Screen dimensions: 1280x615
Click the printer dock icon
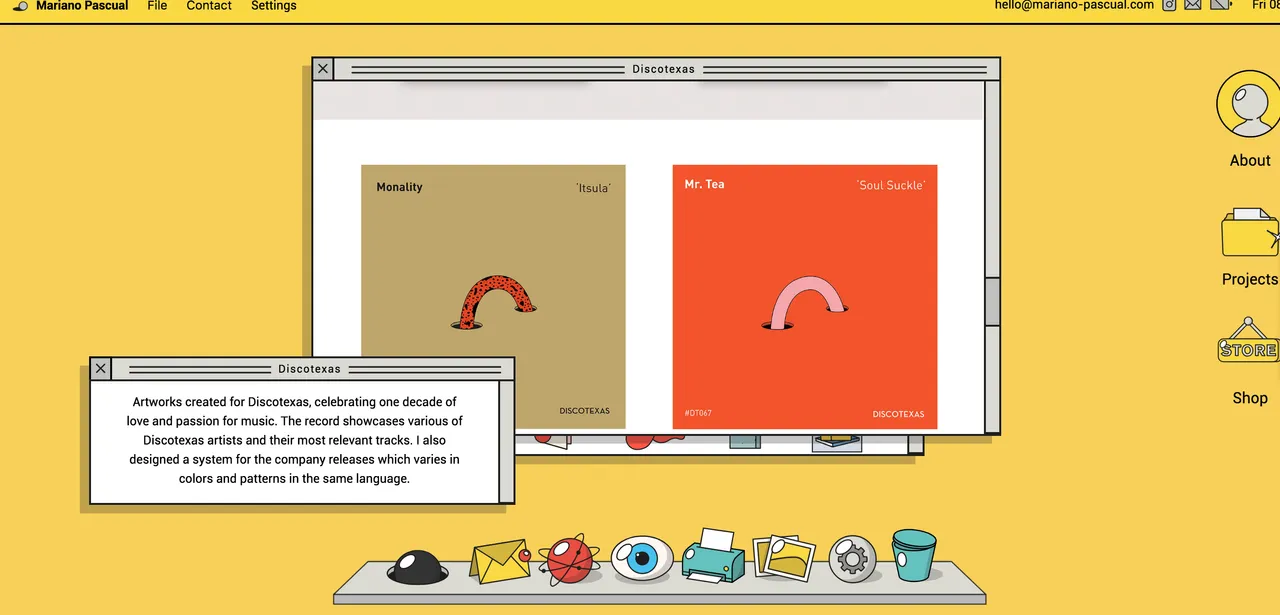[x=713, y=557]
